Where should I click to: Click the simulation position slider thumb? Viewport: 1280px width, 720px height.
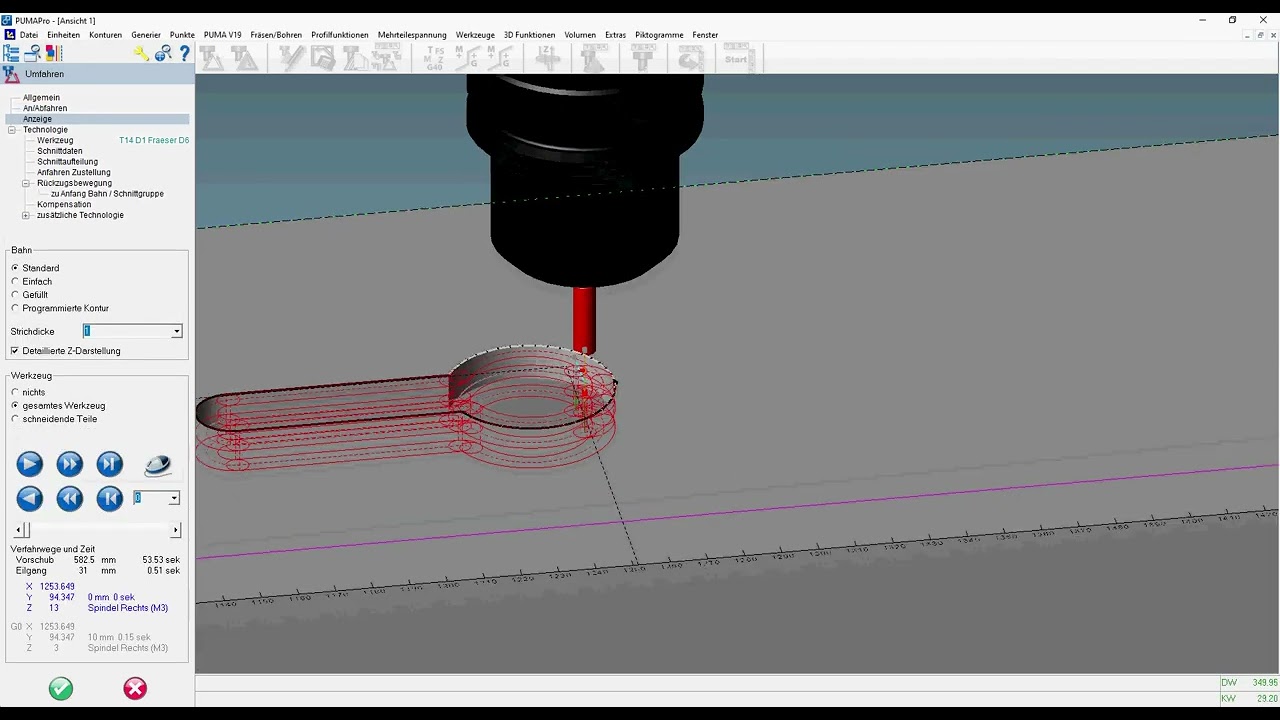26,530
